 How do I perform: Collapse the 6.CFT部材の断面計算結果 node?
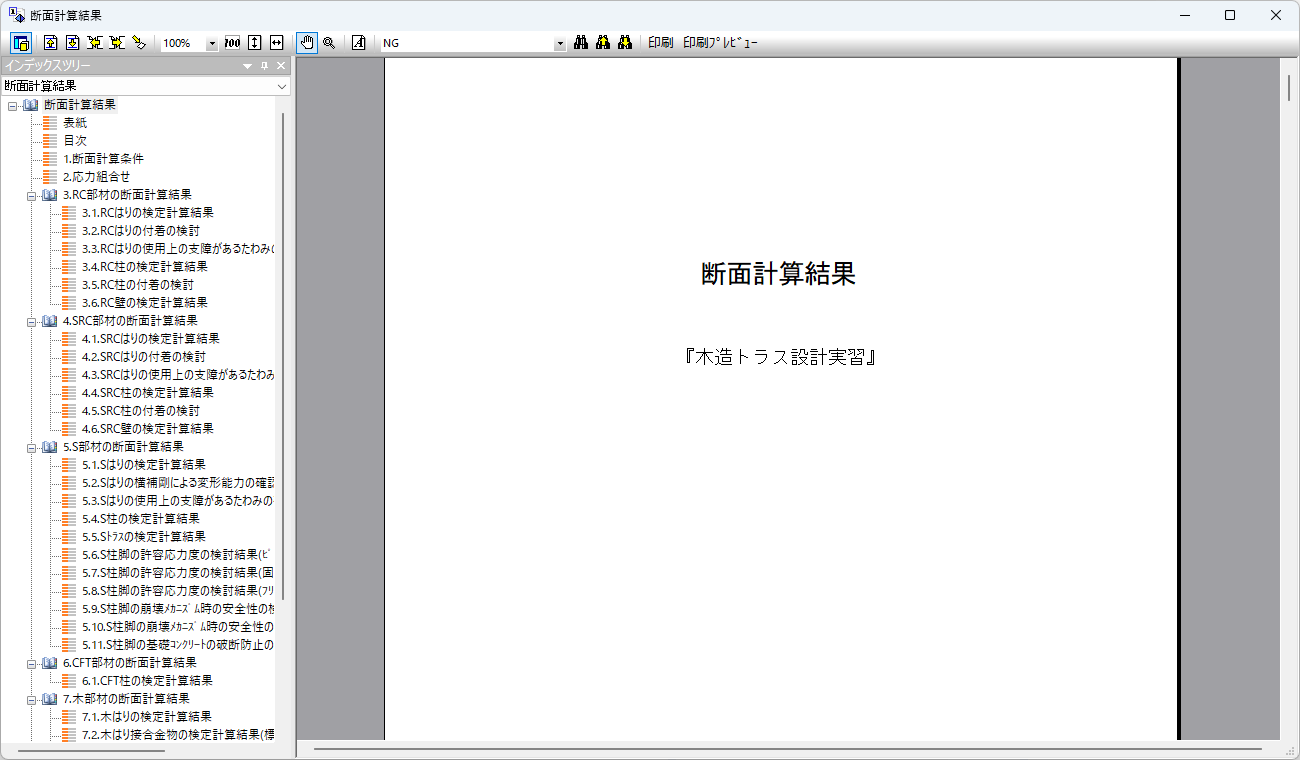(x=31, y=663)
